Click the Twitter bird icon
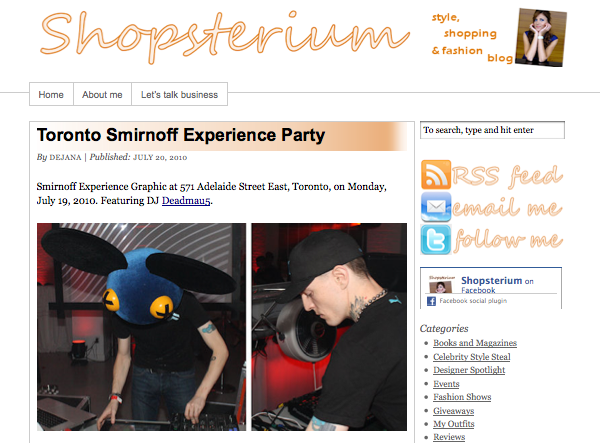The height and width of the screenshot is (443, 600). (436, 239)
